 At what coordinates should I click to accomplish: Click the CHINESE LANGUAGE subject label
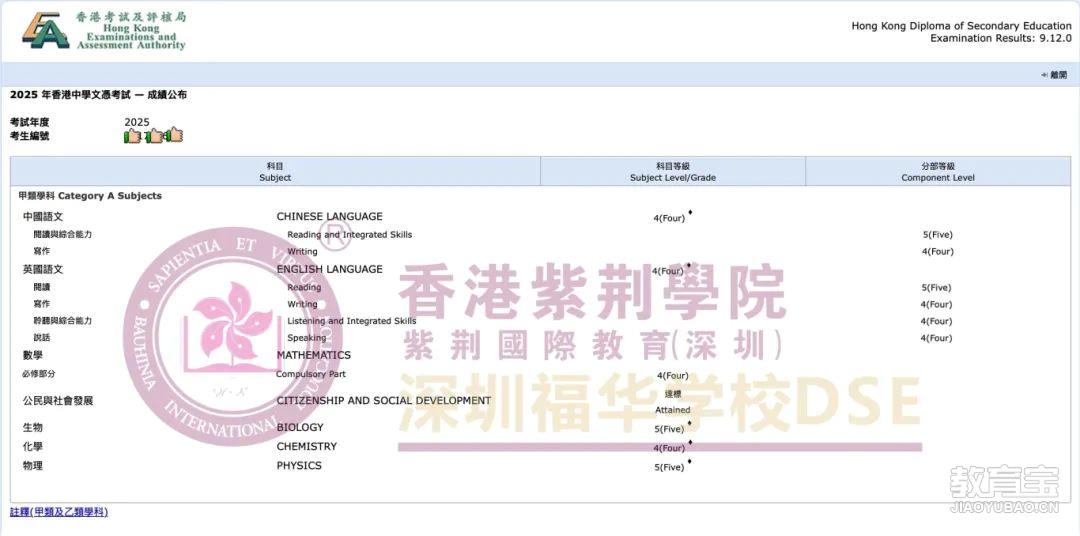coord(329,216)
